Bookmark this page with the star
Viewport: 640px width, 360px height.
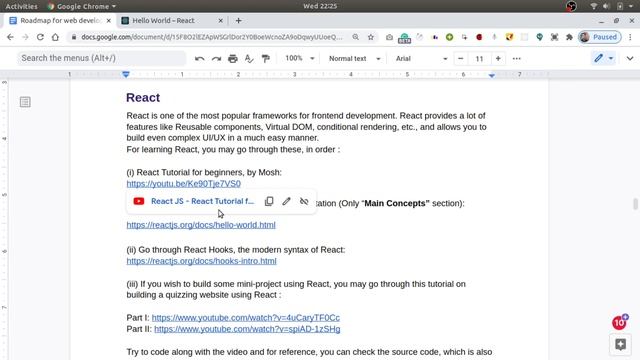click(371, 37)
